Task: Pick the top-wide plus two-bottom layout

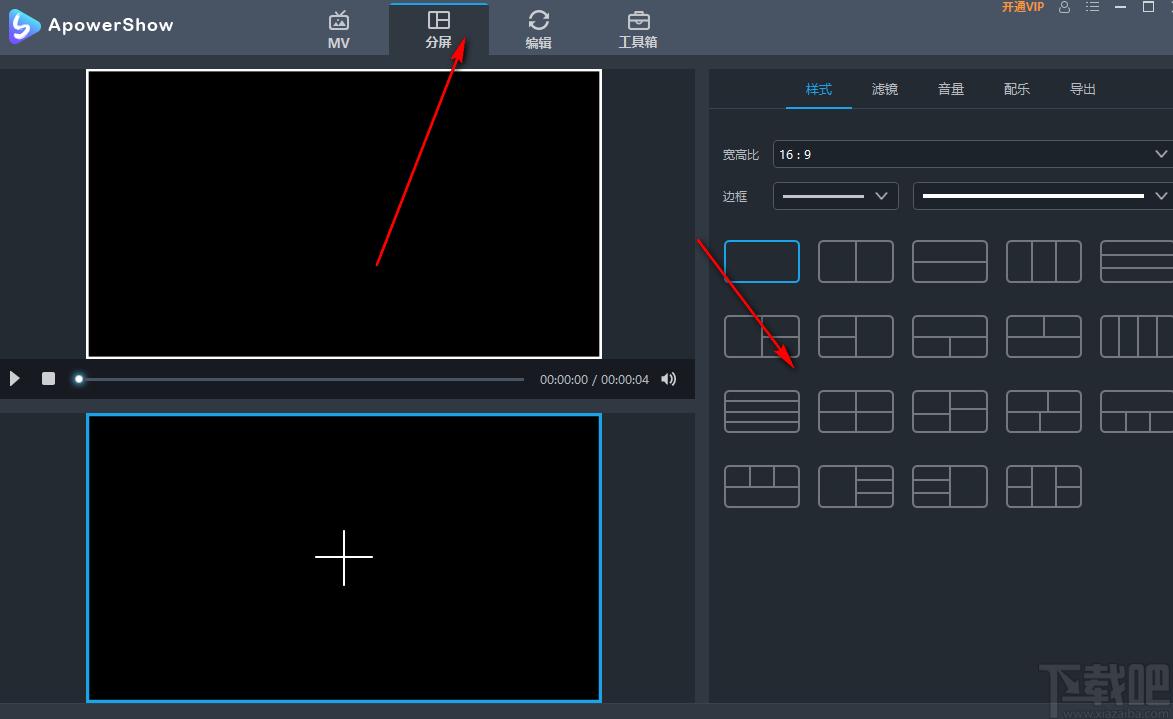Action: point(950,336)
